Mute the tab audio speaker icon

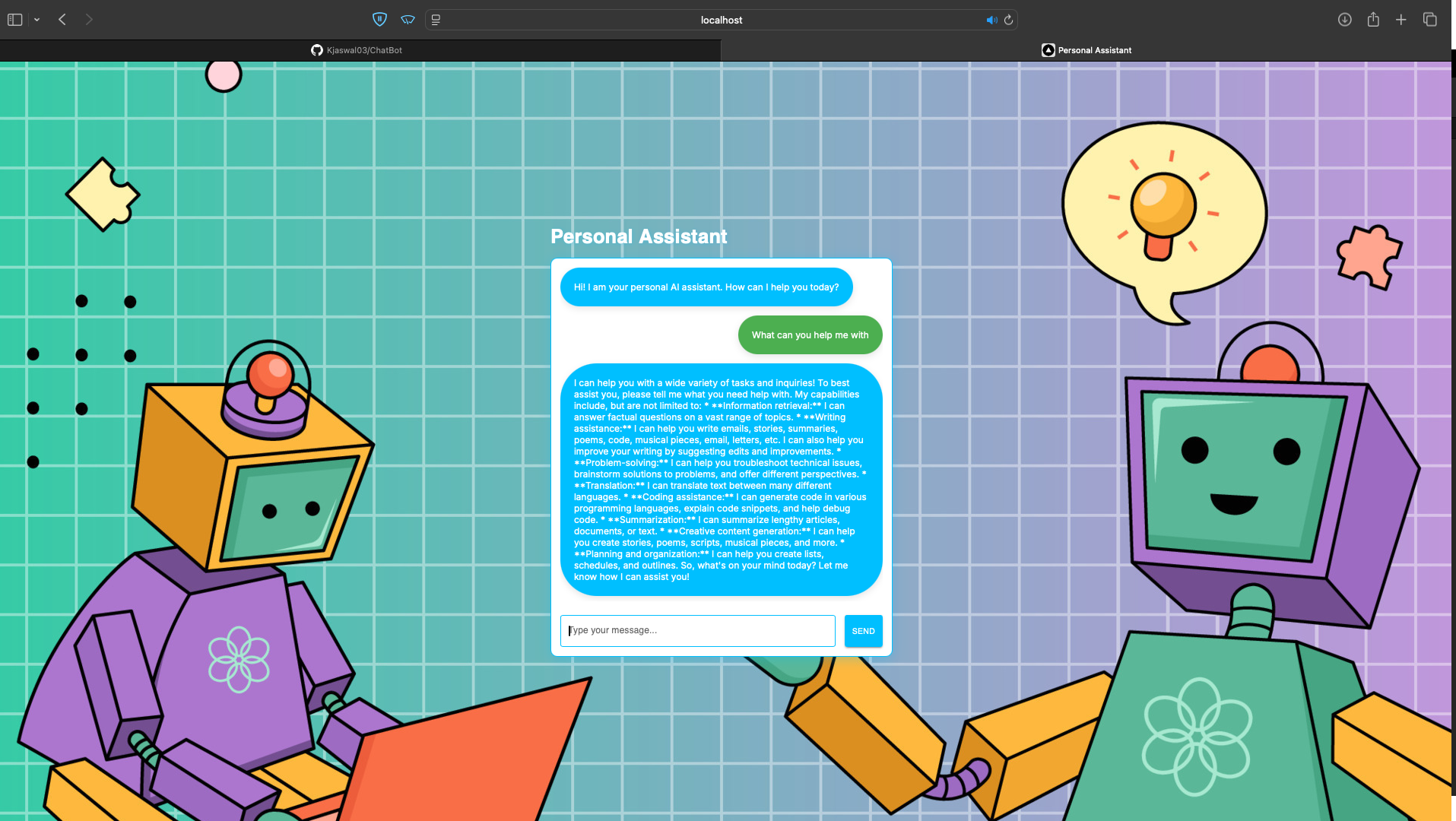coord(991,20)
